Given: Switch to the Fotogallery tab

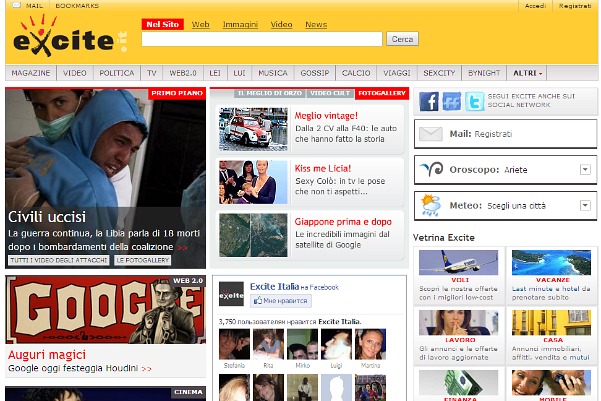Looking at the screenshot, I should pos(382,93).
